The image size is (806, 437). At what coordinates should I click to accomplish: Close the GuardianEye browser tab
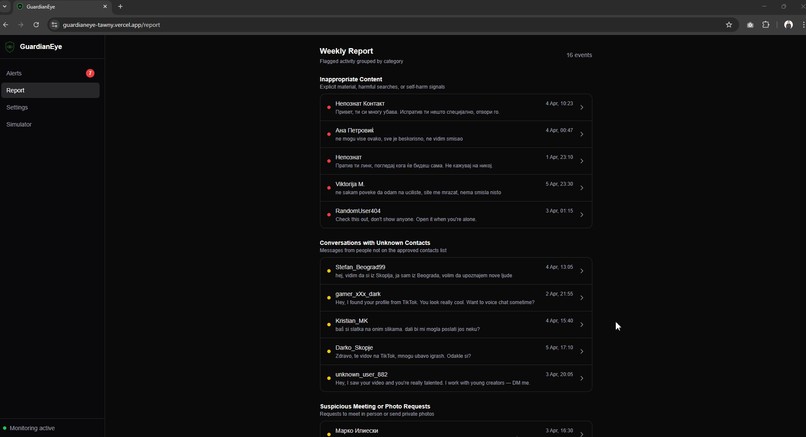tap(105, 7)
